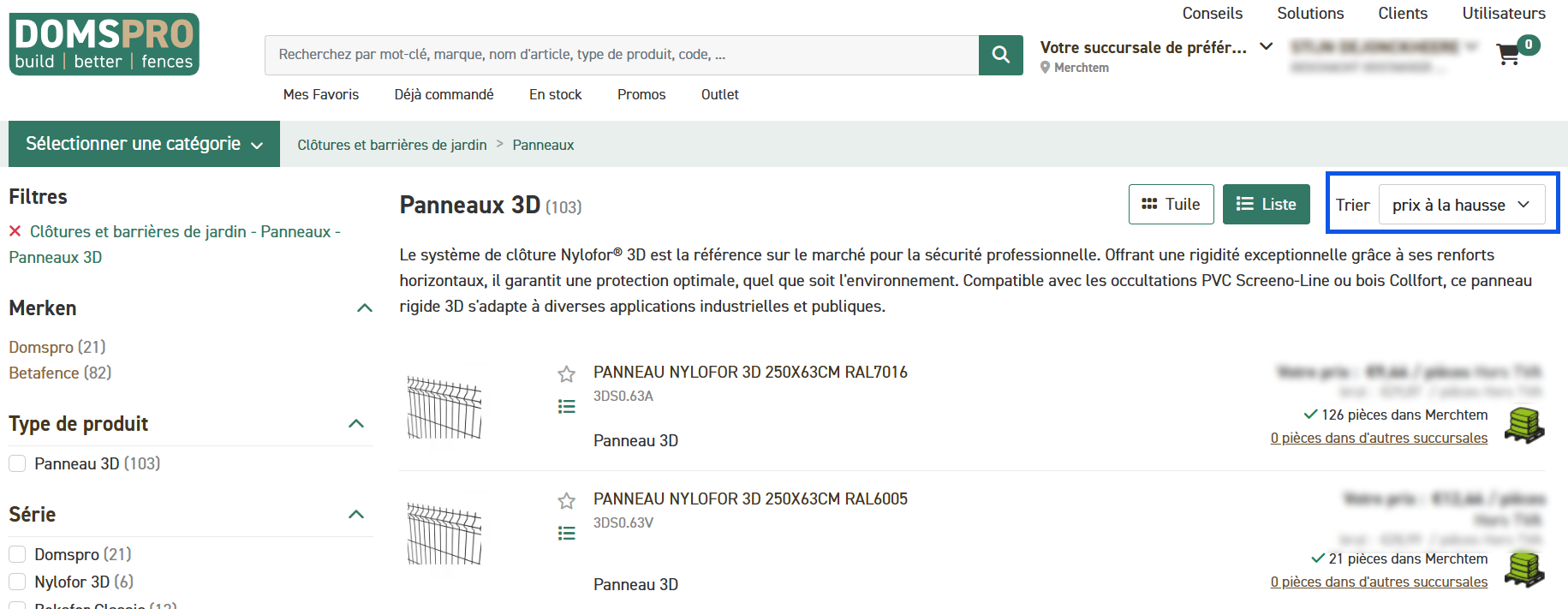
Task: Click pallet stock icon for RAL7016 panel
Action: click(1524, 426)
